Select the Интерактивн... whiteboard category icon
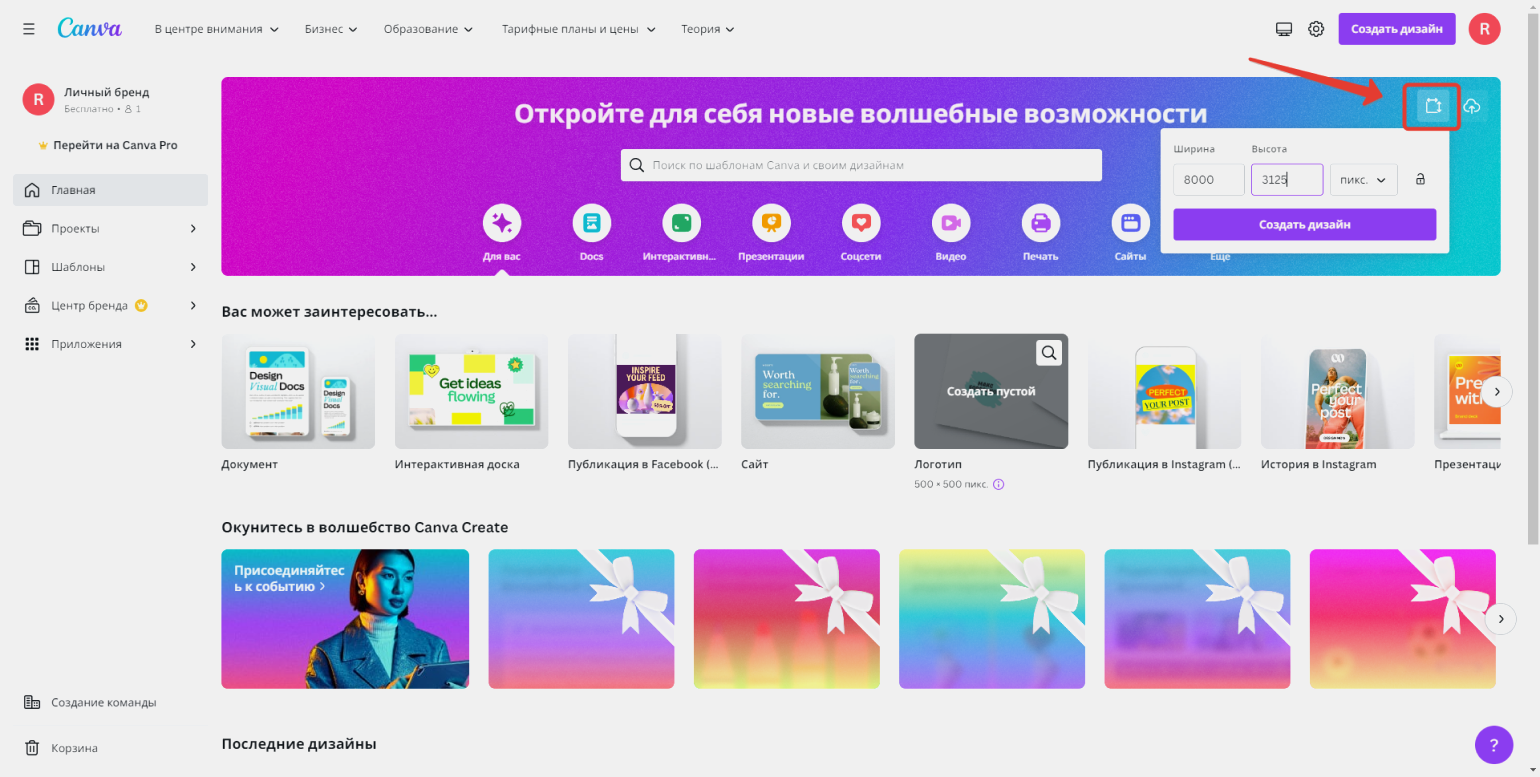This screenshot has width=1540, height=777. click(x=681, y=222)
